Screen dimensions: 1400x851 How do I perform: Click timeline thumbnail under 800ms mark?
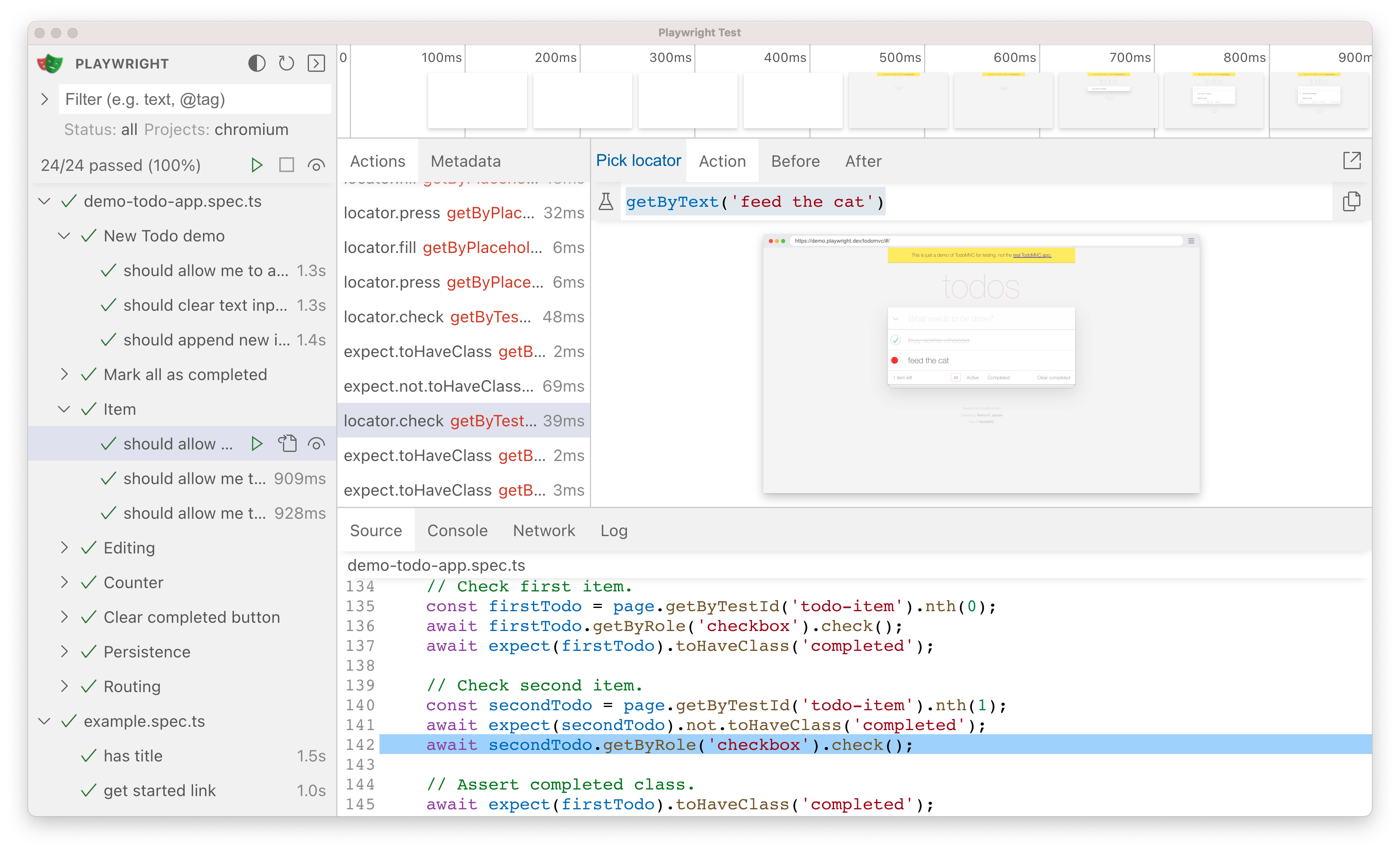point(1214,100)
